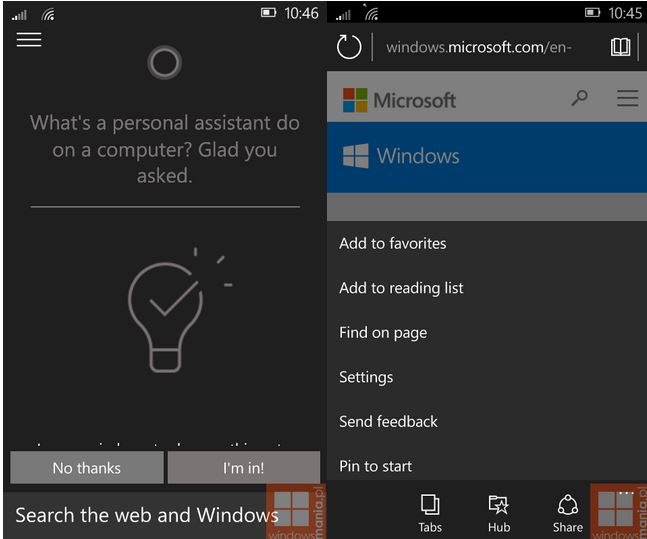
Task: Tap the Share icon
Action: (567, 512)
